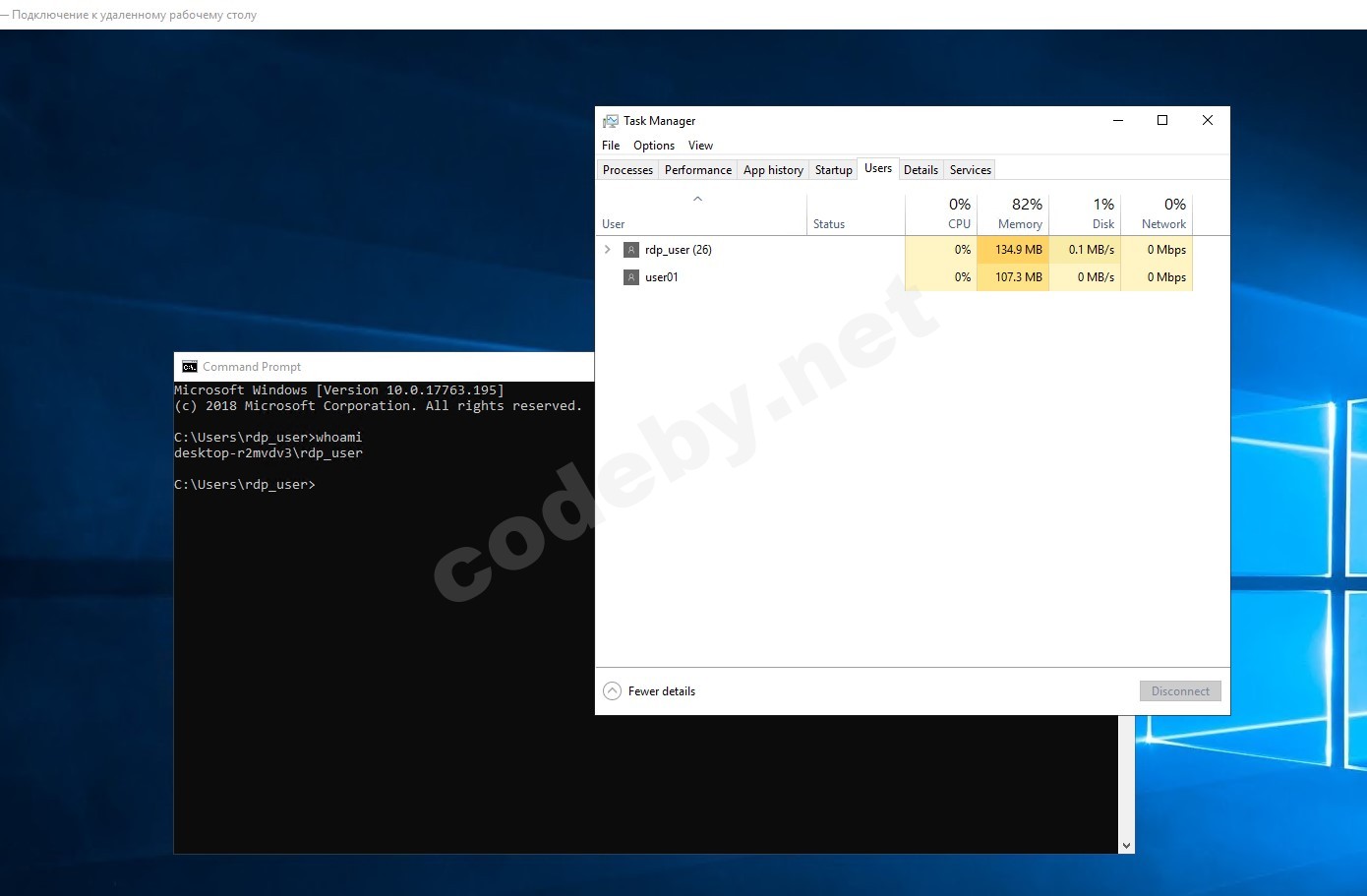This screenshot has height=896, width=1367.
Task: Click the Fewer details link
Action: (662, 691)
